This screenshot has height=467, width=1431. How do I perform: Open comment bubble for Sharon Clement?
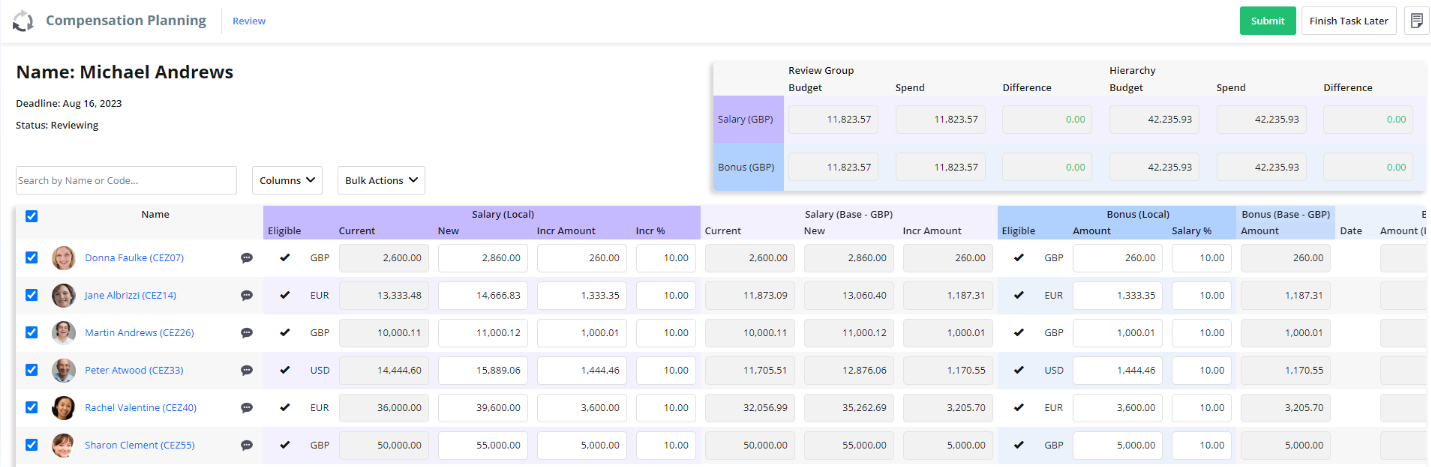coord(247,445)
